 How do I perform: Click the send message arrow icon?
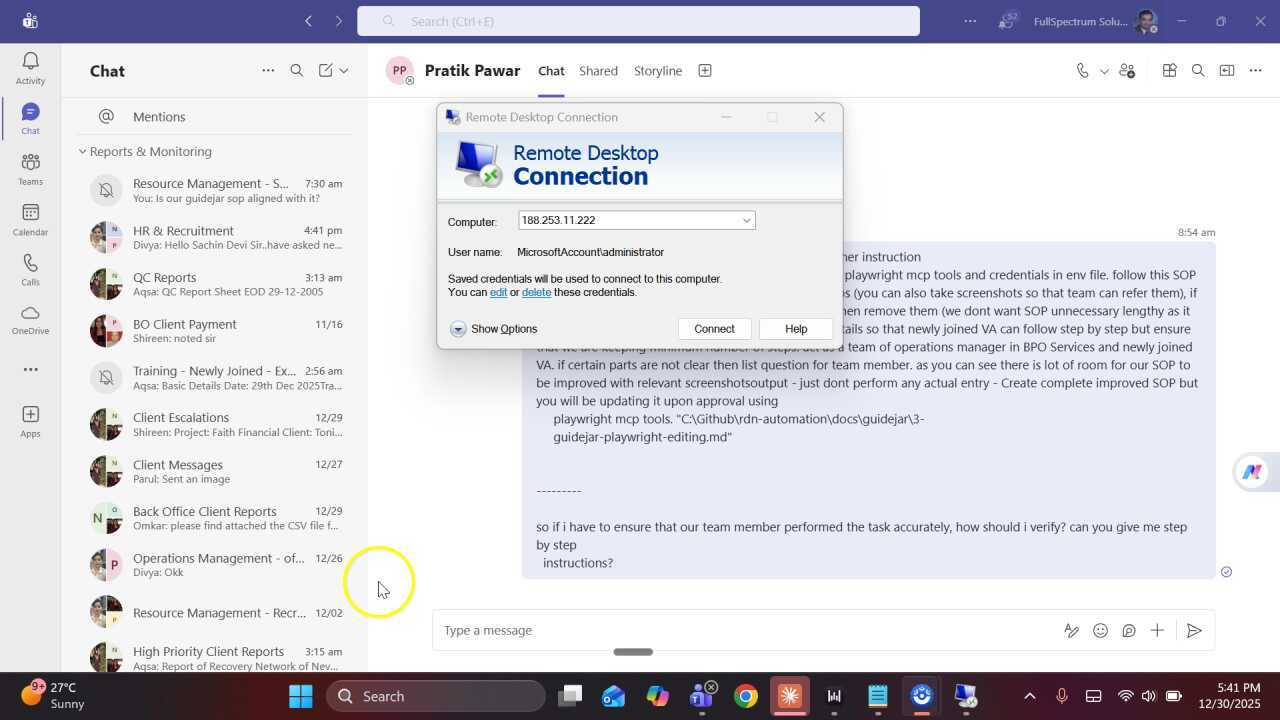point(1193,631)
